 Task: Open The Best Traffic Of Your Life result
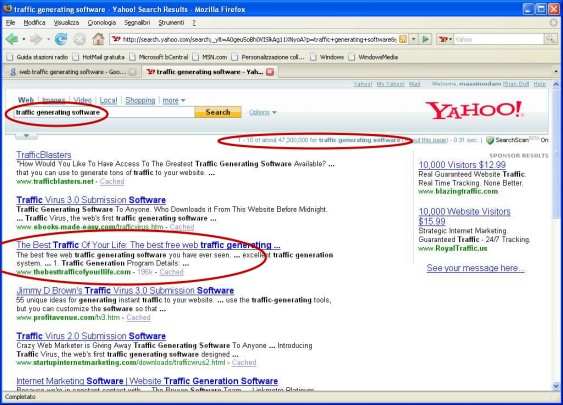pyautogui.click(x=148, y=245)
